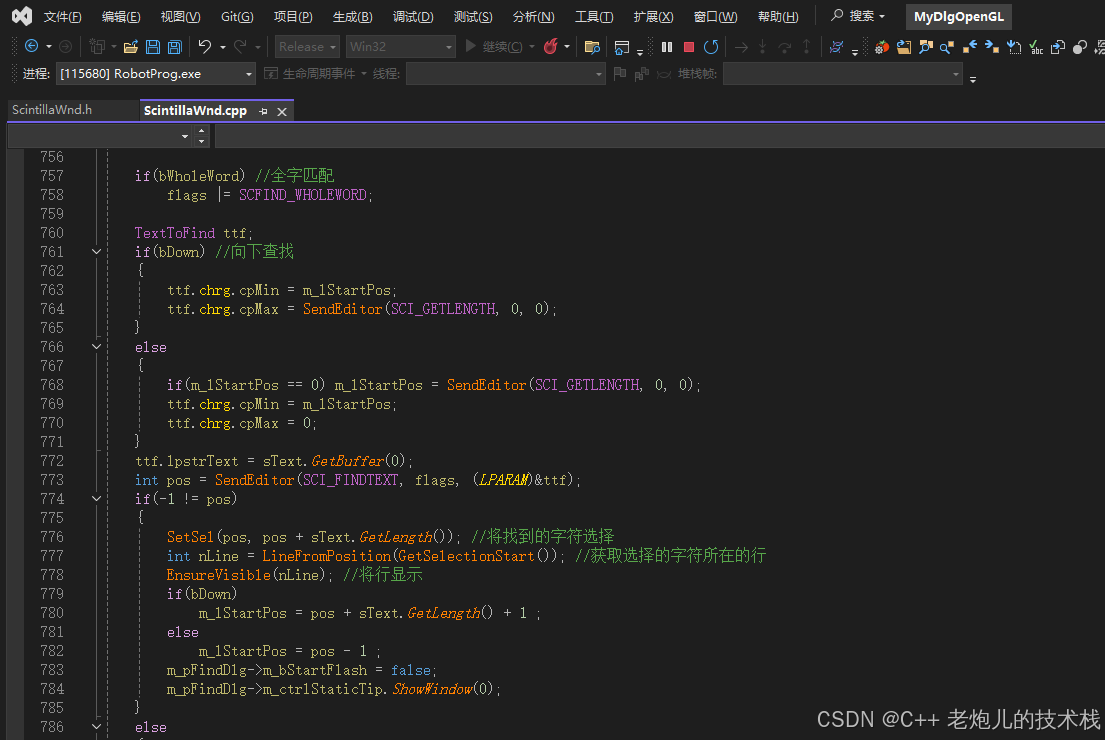Click the new project items icon
This screenshot has height=740, width=1105.
click(x=96, y=47)
